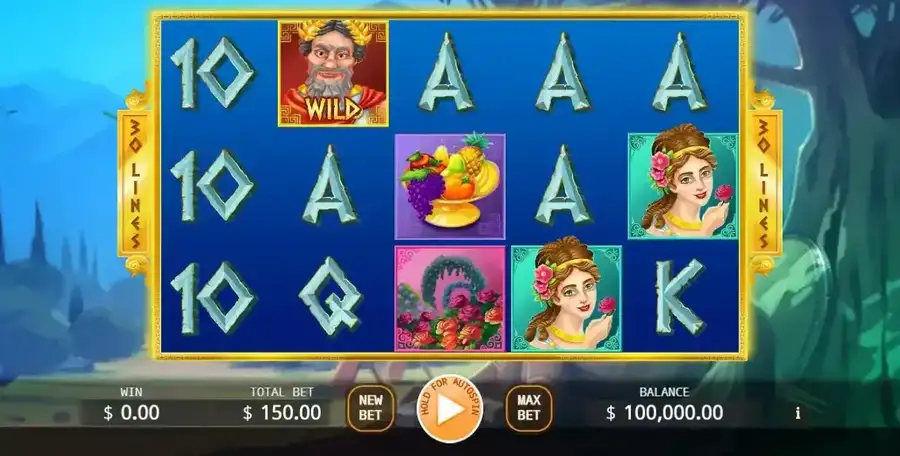Click the NEW BET button
Screen dimensions: 900x456
(370, 408)
